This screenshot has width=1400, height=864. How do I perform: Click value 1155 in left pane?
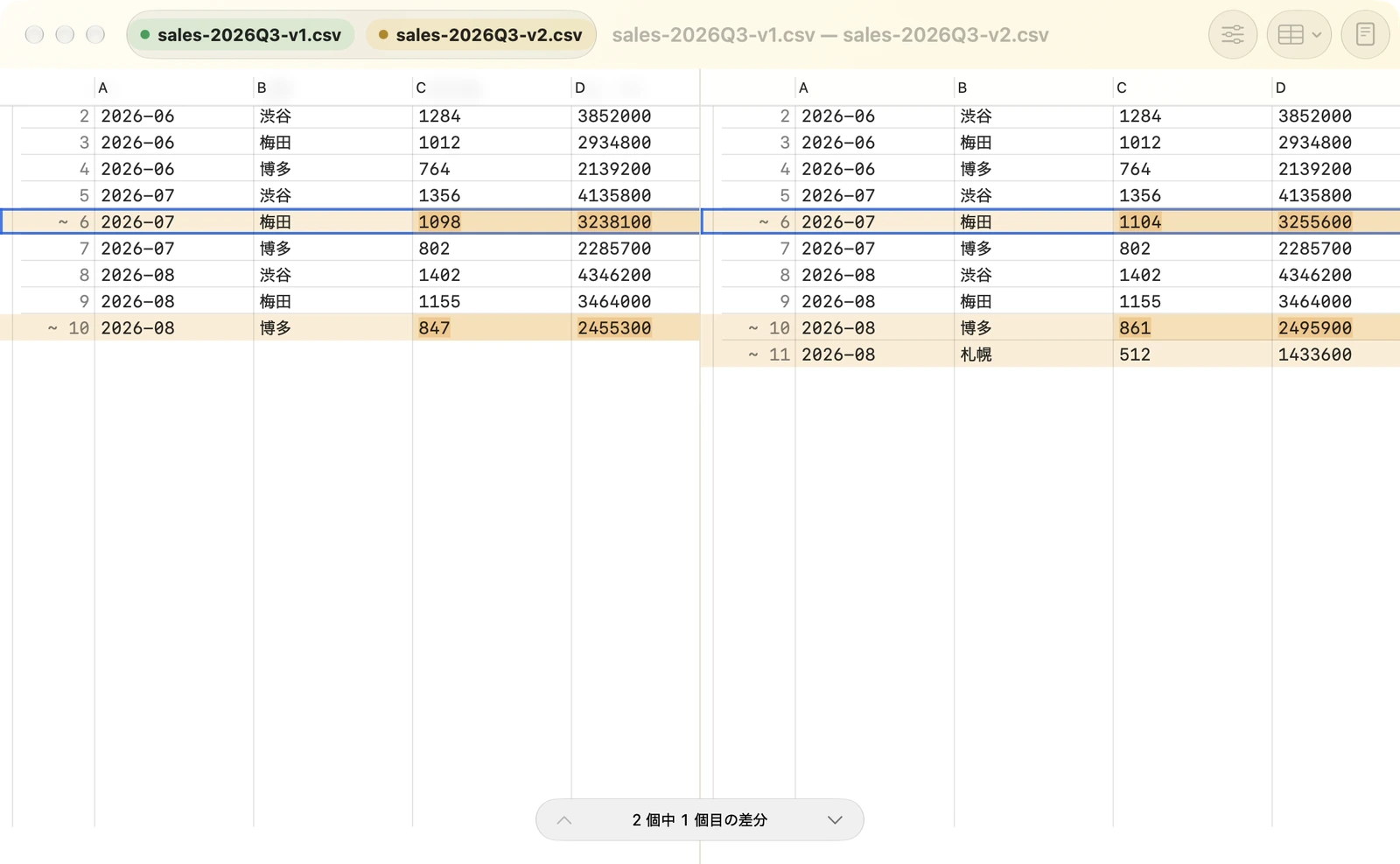pyautogui.click(x=439, y=302)
